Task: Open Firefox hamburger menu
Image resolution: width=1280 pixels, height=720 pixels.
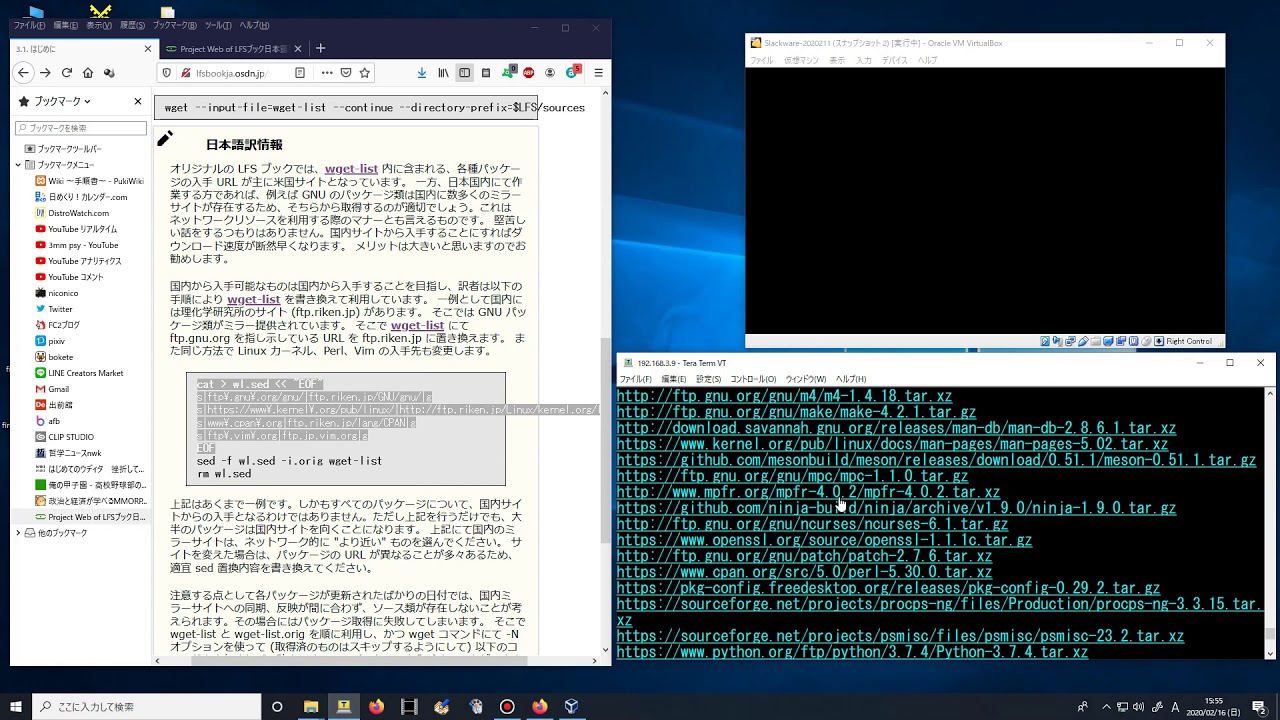Action: (x=598, y=73)
